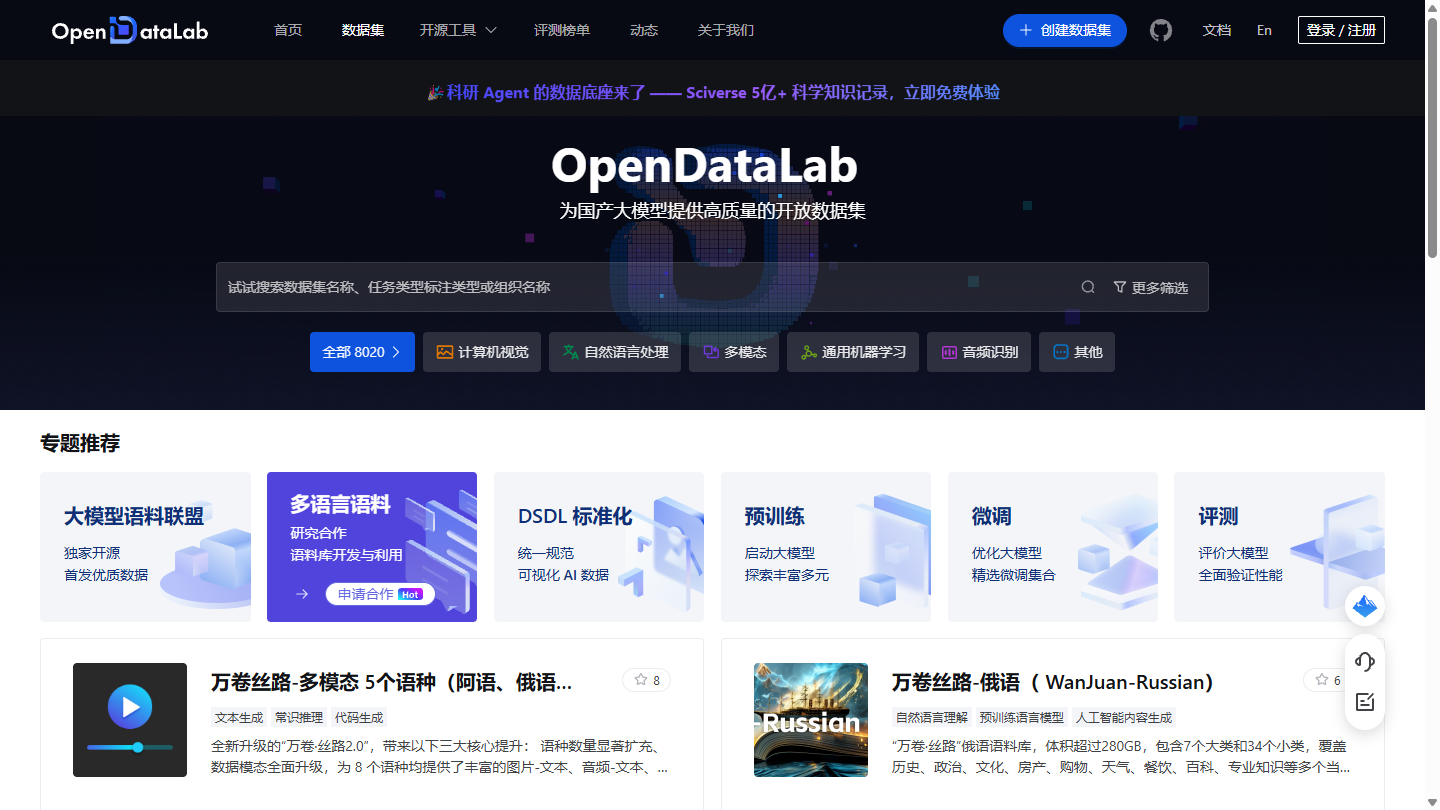Open the 评测 topic card
This screenshot has width=1440, height=810.
pos(1279,547)
